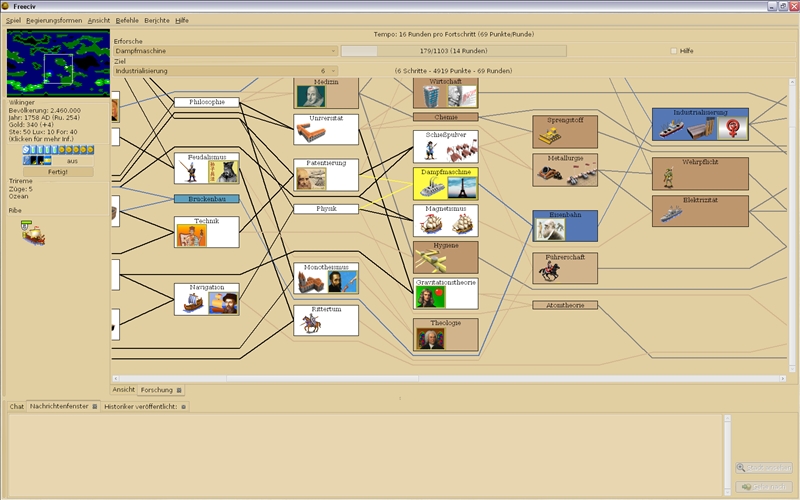Select the Brückenbau technology node

point(207,199)
